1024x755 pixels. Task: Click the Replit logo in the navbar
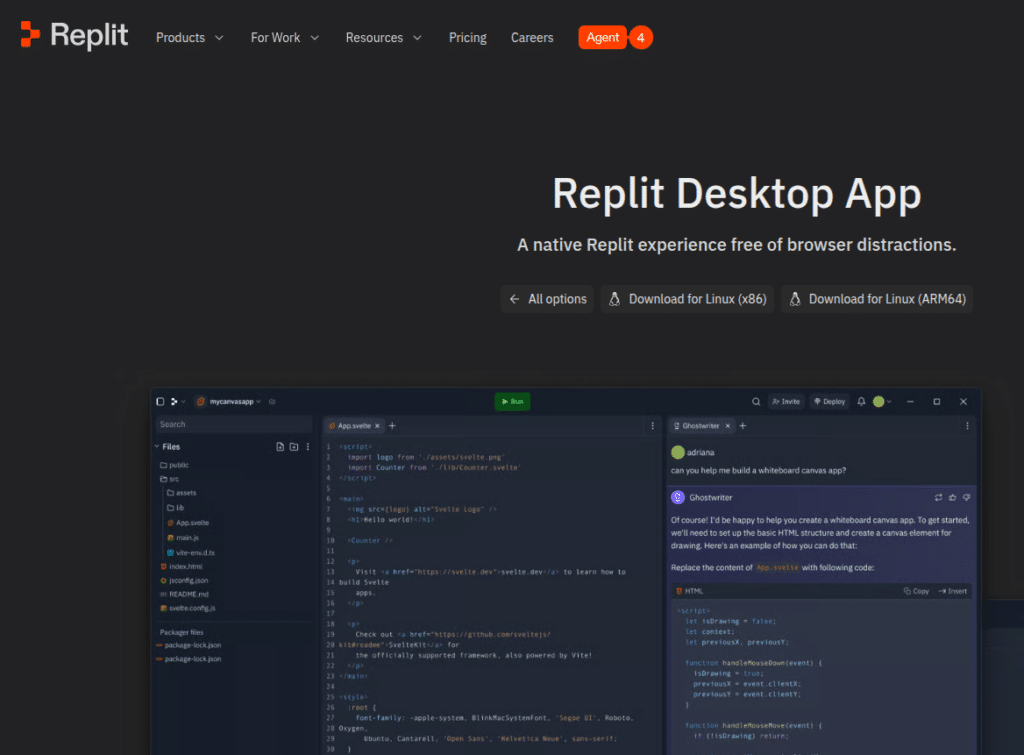pos(73,35)
